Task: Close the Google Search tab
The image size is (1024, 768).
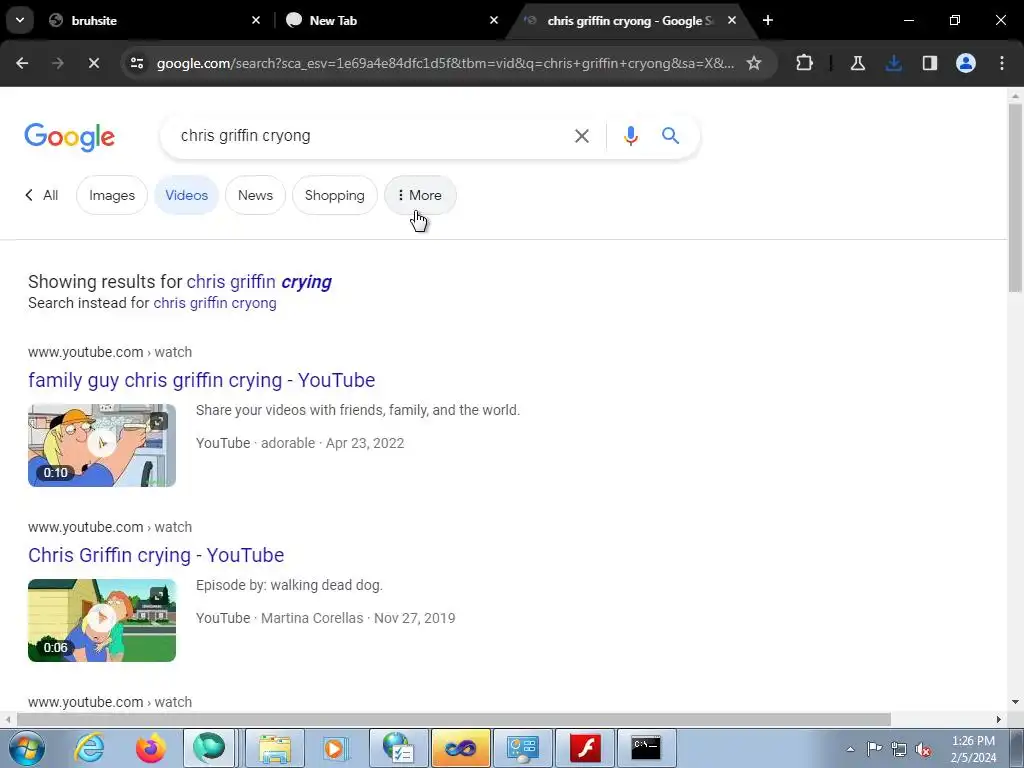Action: (732, 20)
